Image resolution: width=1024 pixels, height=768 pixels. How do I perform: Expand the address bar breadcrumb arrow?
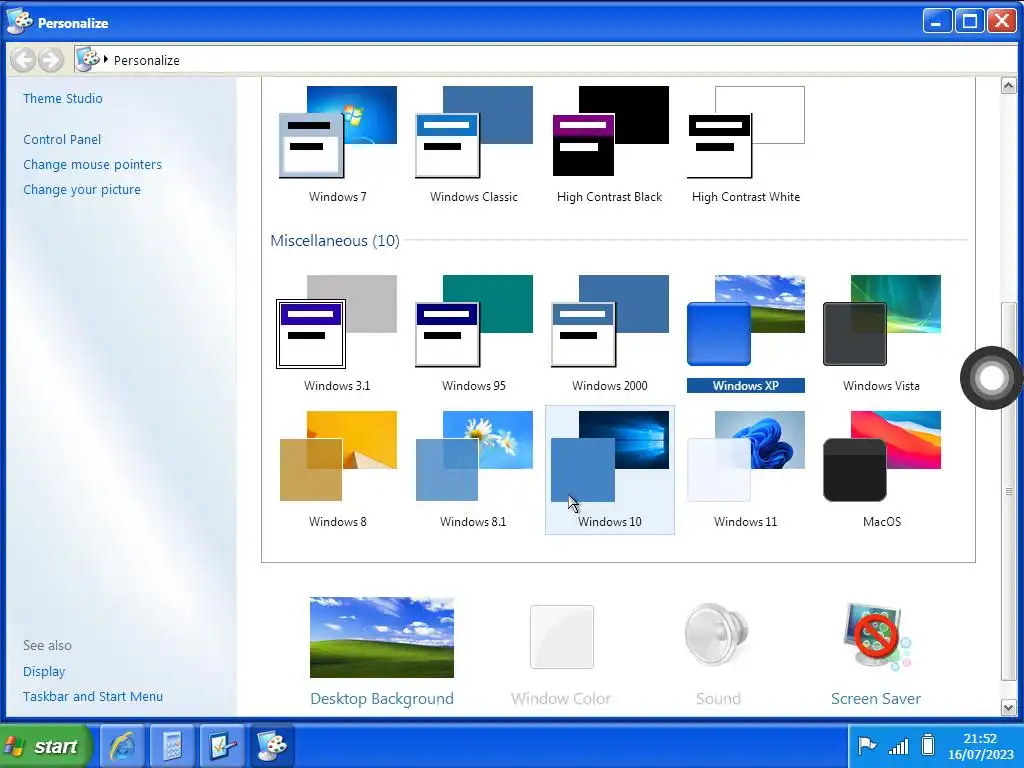click(x=106, y=59)
